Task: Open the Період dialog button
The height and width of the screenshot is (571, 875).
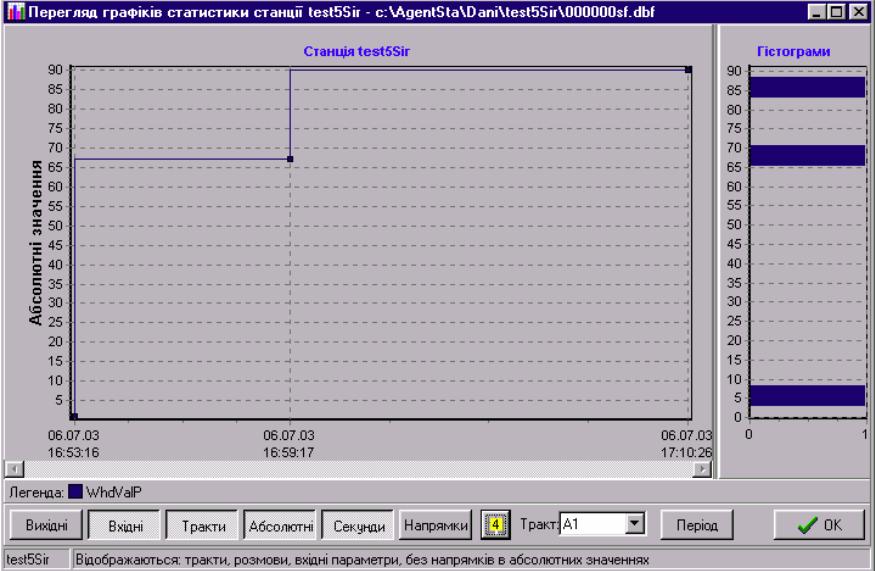Action: 696,525
